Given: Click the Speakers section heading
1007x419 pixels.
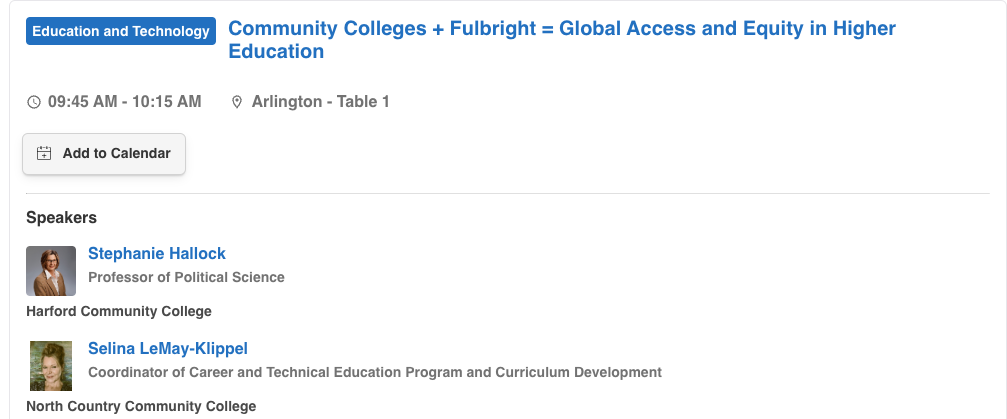Looking at the screenshot, I should [61, 217].
